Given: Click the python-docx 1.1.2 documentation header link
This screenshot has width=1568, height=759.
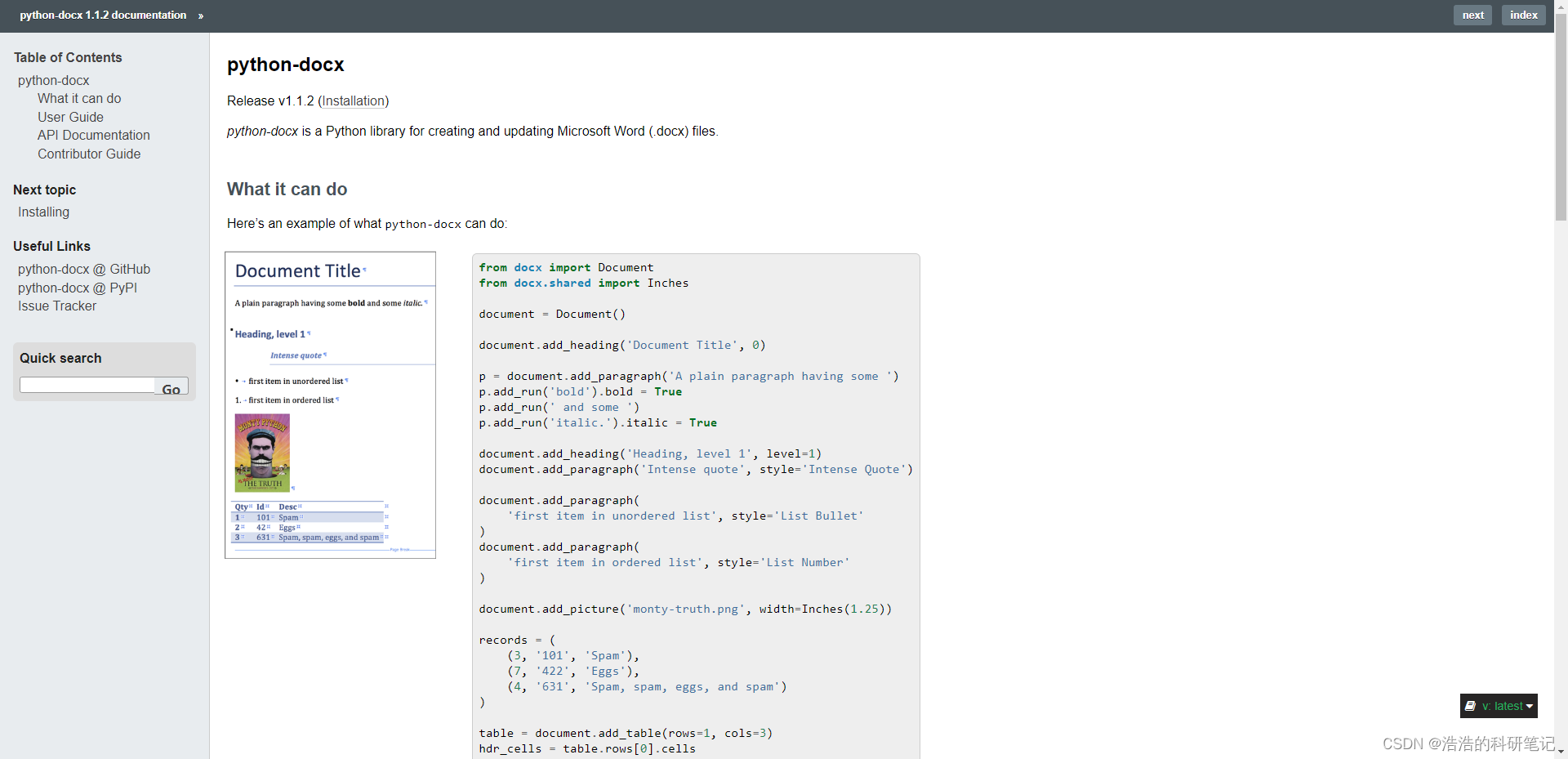Looking at the screenshot, I should (103, 15).
